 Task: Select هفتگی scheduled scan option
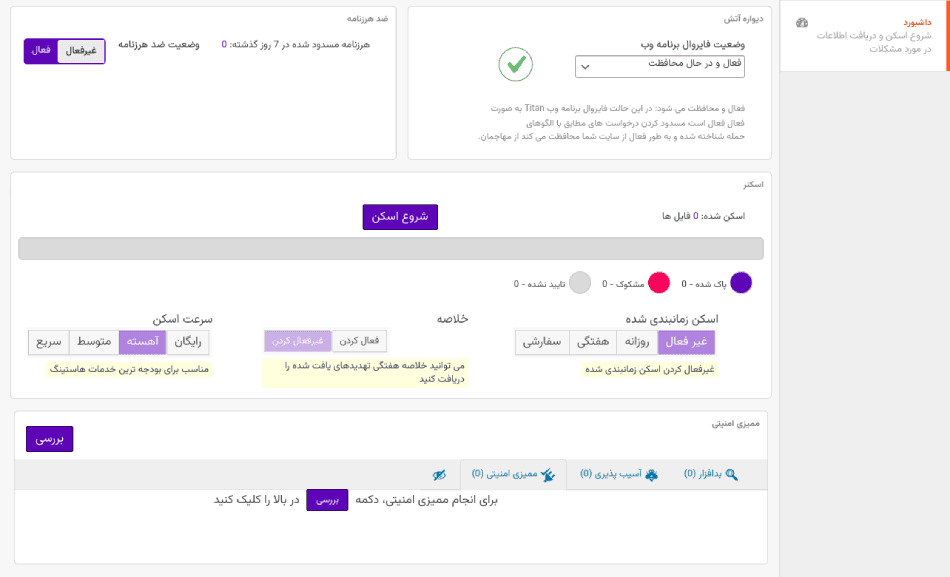point(593,342)
